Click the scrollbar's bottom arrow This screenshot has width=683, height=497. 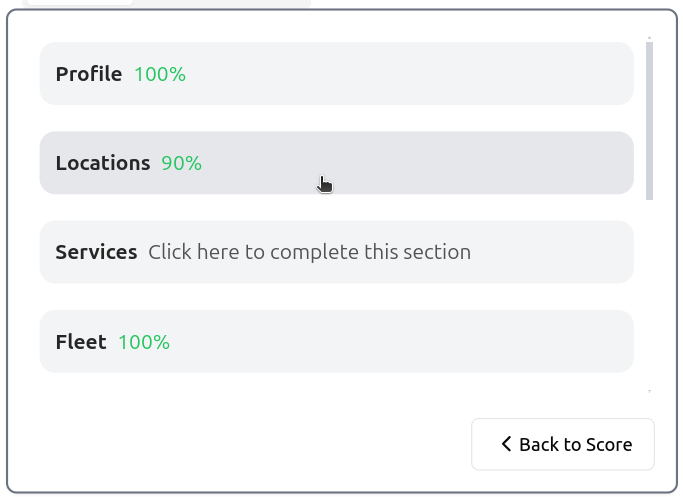[x=649, y=390]
